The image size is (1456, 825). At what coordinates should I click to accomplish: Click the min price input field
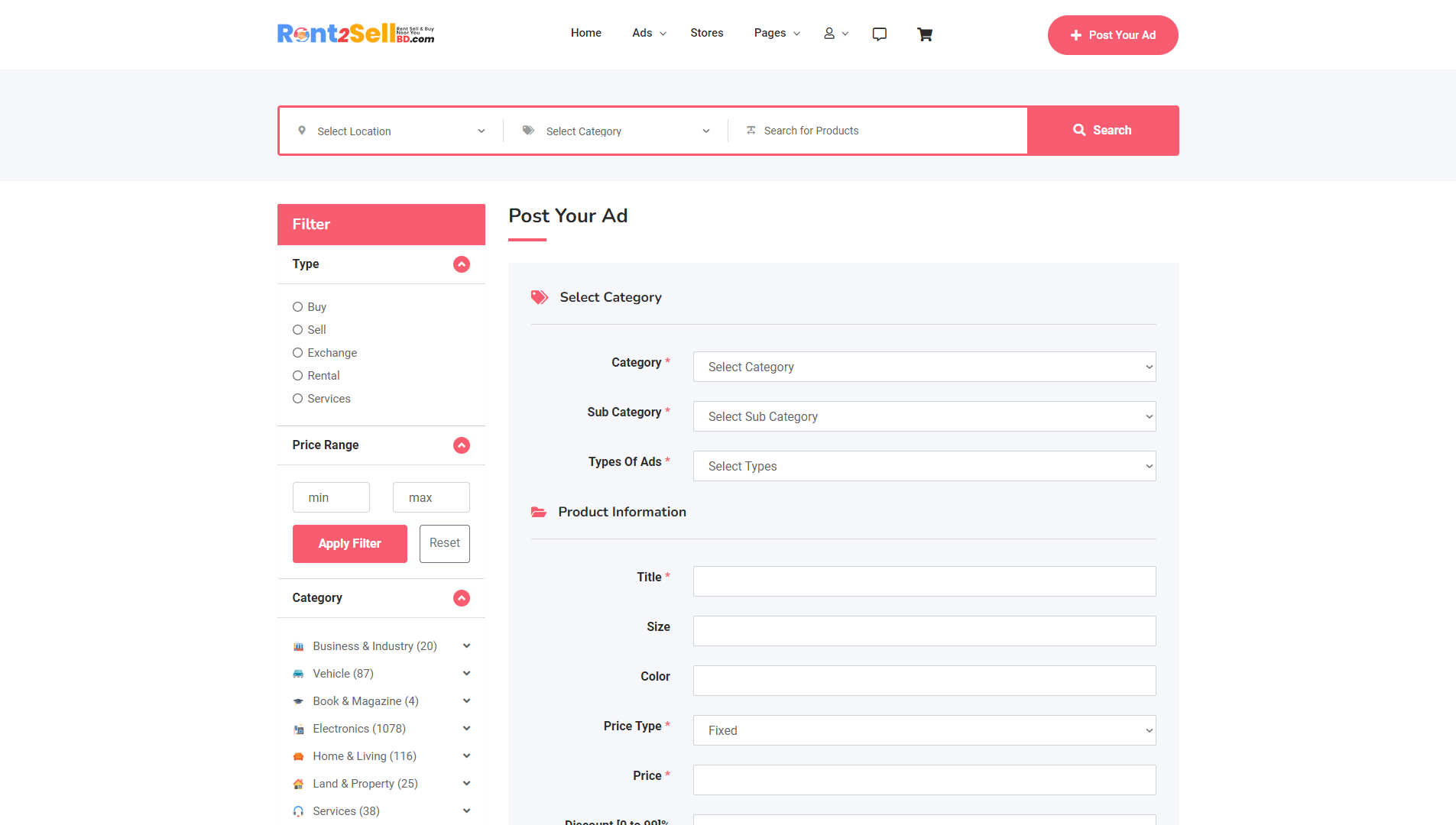click(x=331, y=498)
